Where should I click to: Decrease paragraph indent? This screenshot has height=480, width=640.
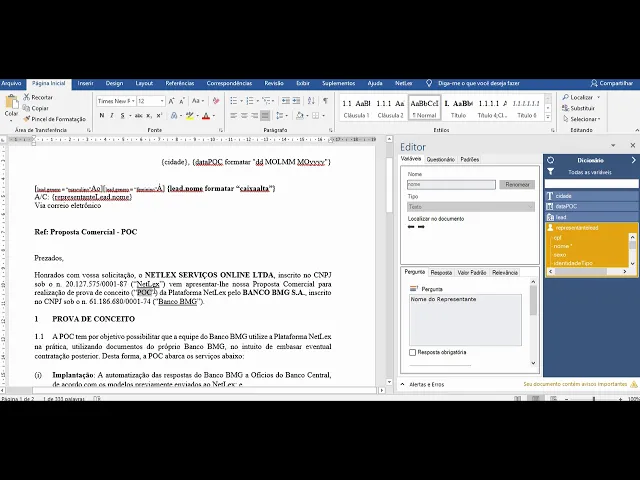point(286,101)
